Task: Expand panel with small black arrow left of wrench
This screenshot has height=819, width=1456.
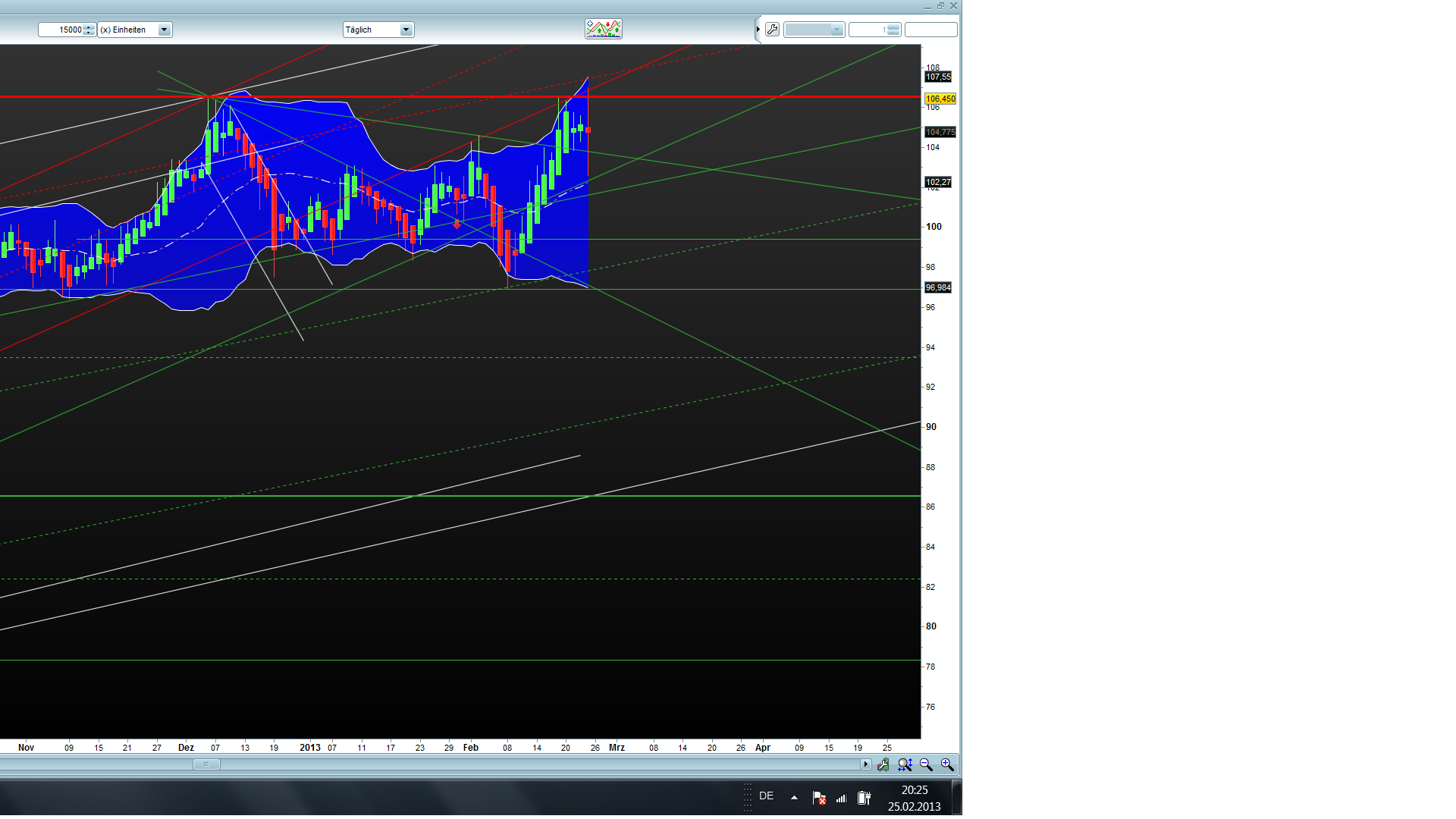Action: 758,30
